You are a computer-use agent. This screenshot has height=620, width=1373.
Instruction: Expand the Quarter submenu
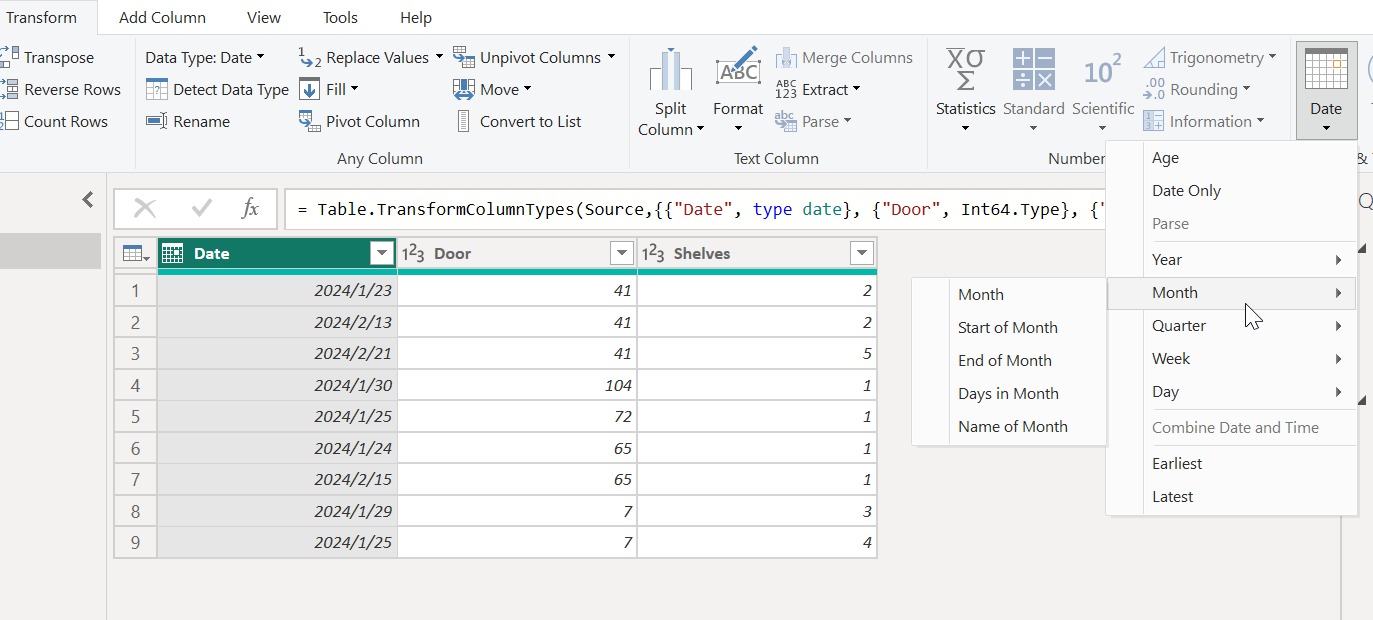click(1338, 326)
